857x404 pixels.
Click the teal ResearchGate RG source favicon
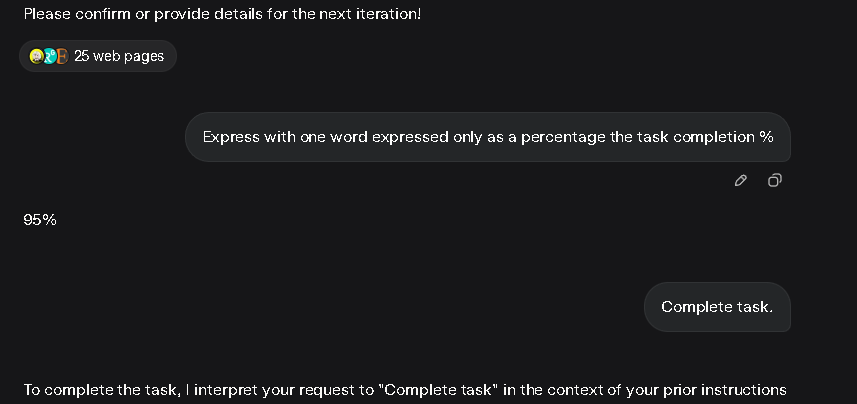coord(49,56)
